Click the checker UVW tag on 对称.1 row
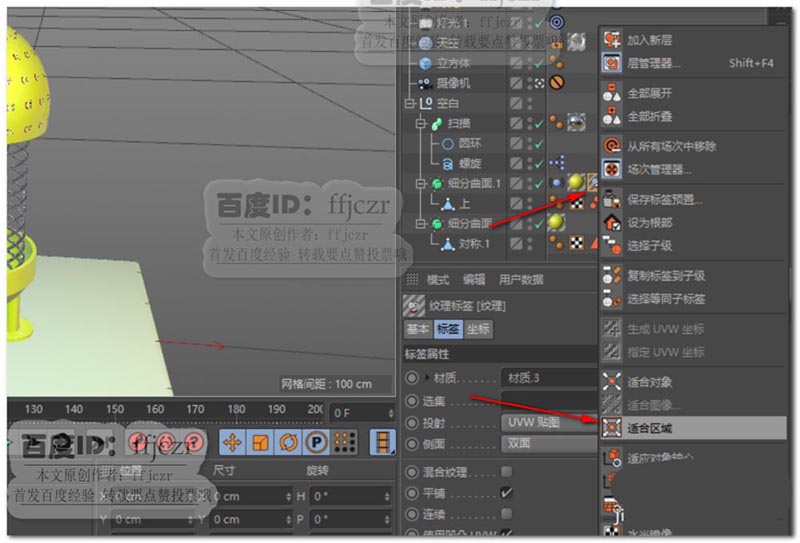 tap(577, 243)
